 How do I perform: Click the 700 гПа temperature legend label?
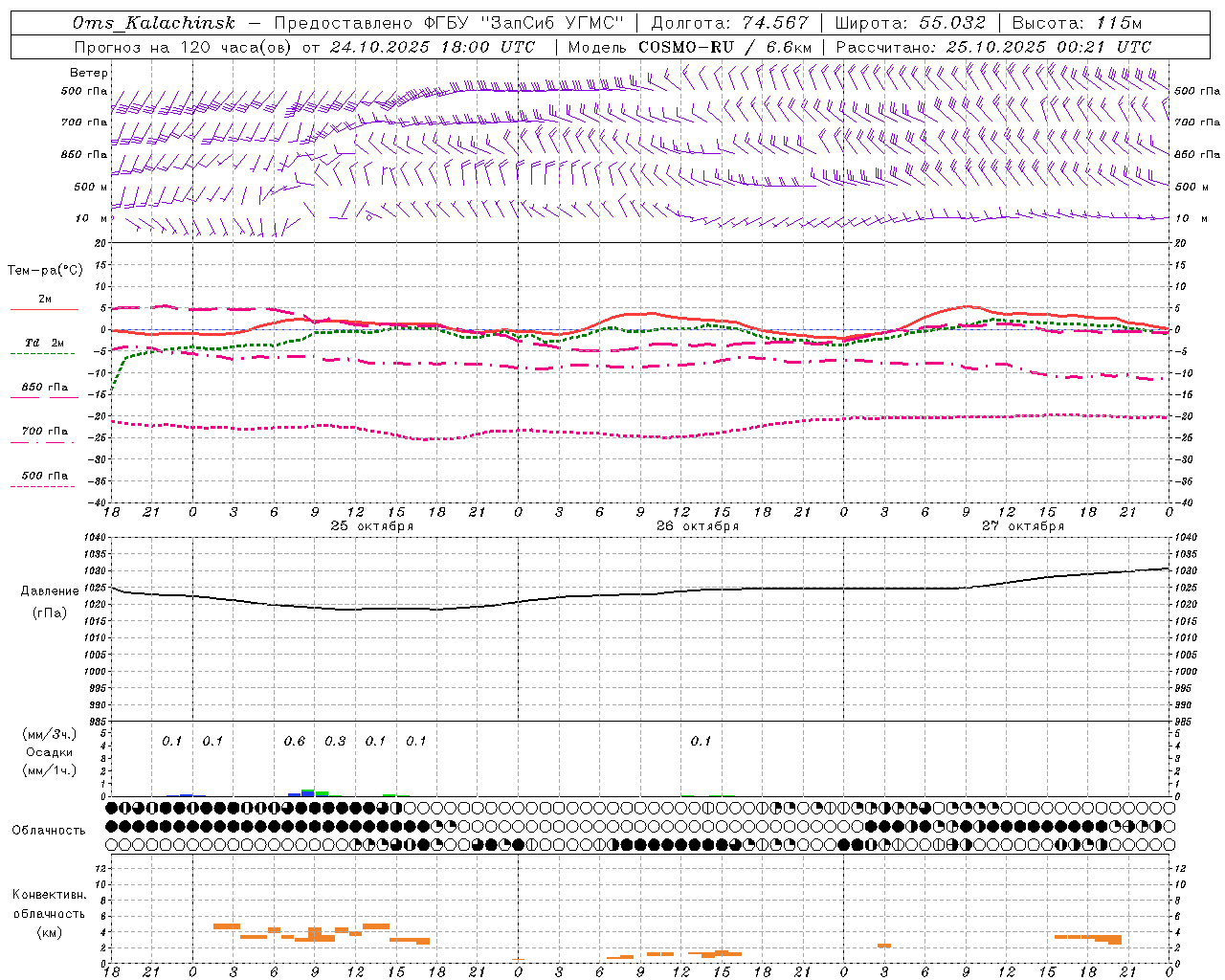click(x=45, y=432)
